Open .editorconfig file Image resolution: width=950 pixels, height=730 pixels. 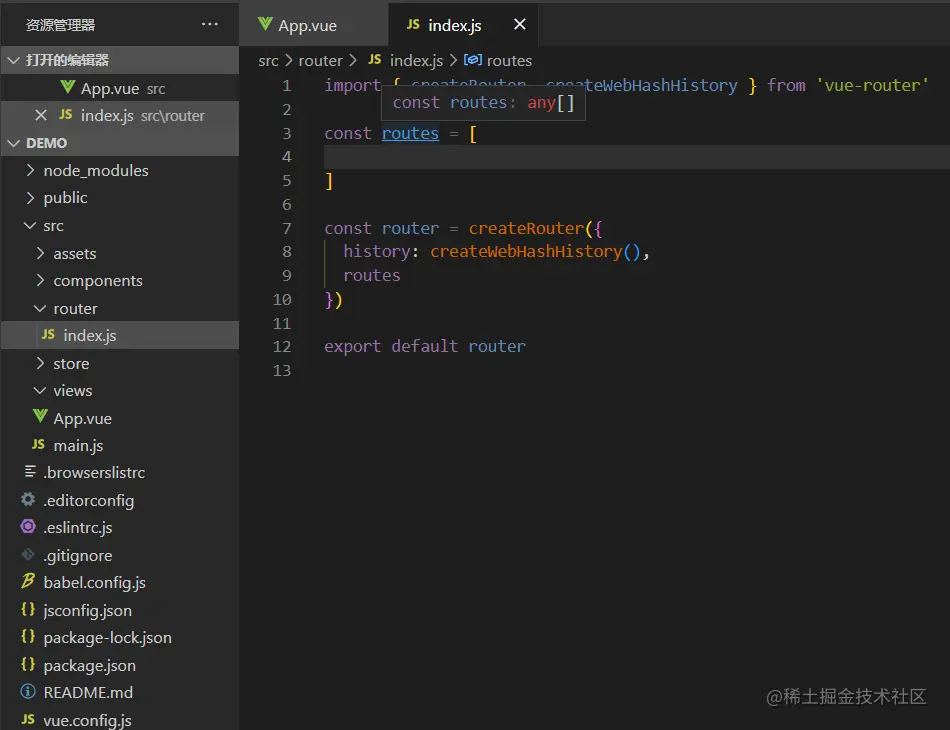[x=119, y=500]
